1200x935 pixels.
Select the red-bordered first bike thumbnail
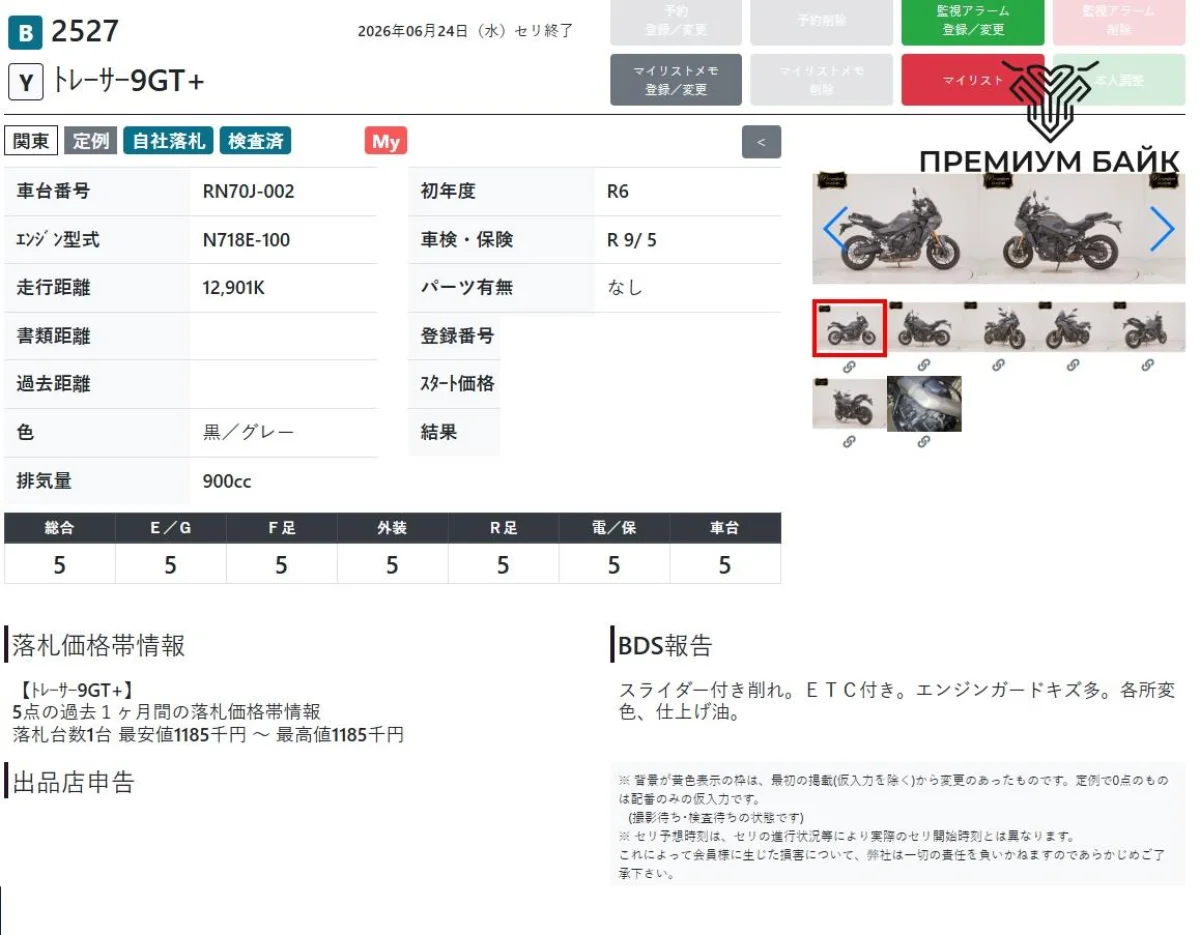click(849, 328)
